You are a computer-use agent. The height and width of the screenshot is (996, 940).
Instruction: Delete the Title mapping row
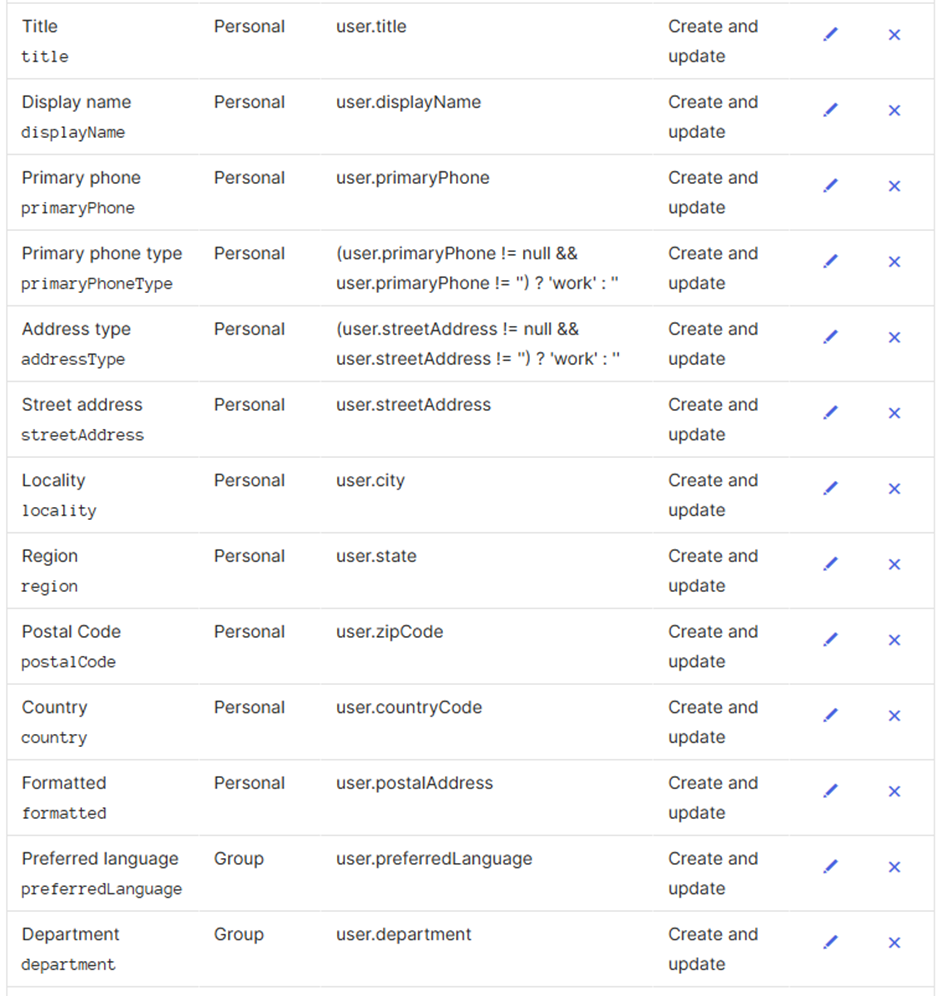click(894, 35)
